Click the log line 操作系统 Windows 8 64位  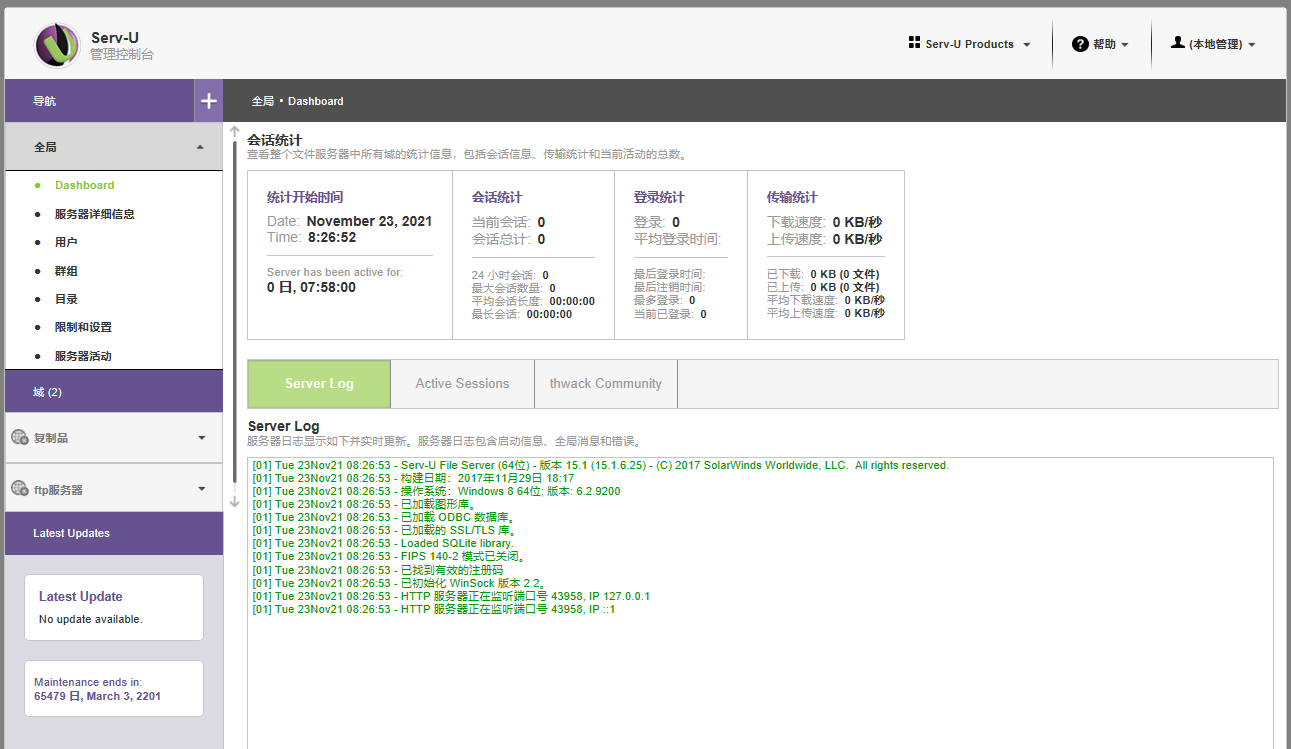point(436,491)
